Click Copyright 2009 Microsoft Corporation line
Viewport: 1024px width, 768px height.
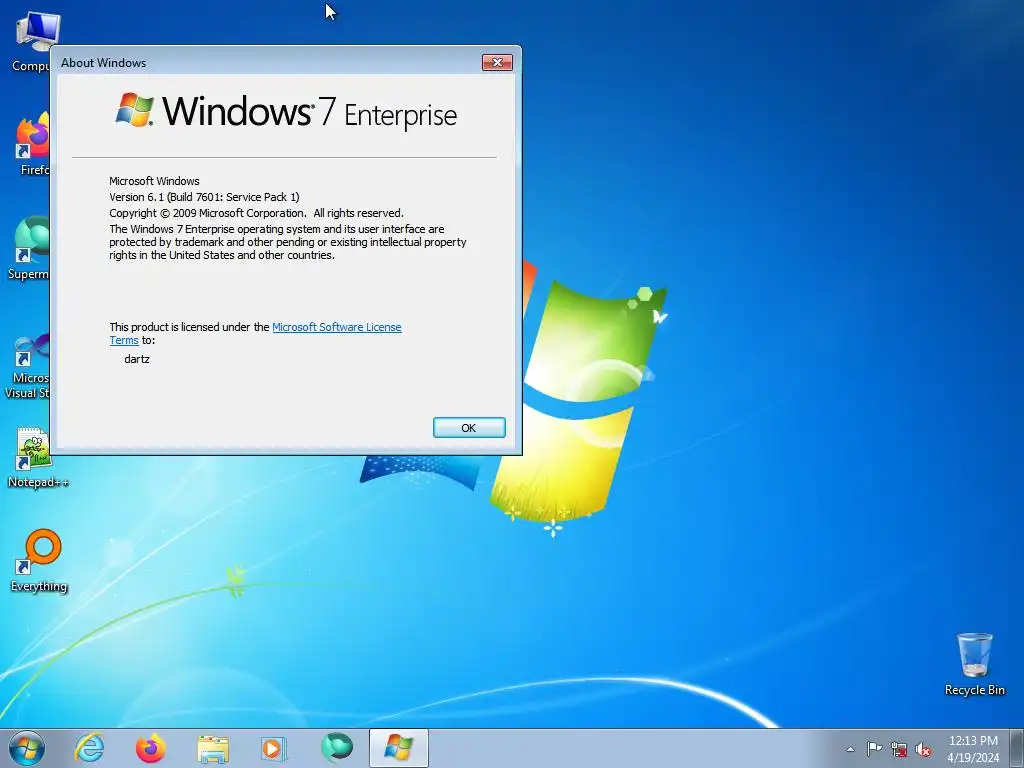click(x=256, y=213)
